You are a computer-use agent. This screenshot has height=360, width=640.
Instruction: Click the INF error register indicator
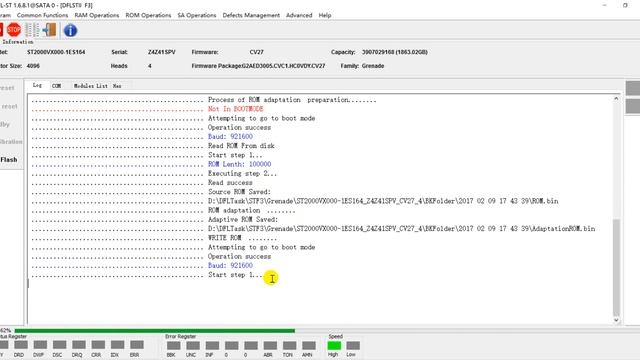point(212,346)
